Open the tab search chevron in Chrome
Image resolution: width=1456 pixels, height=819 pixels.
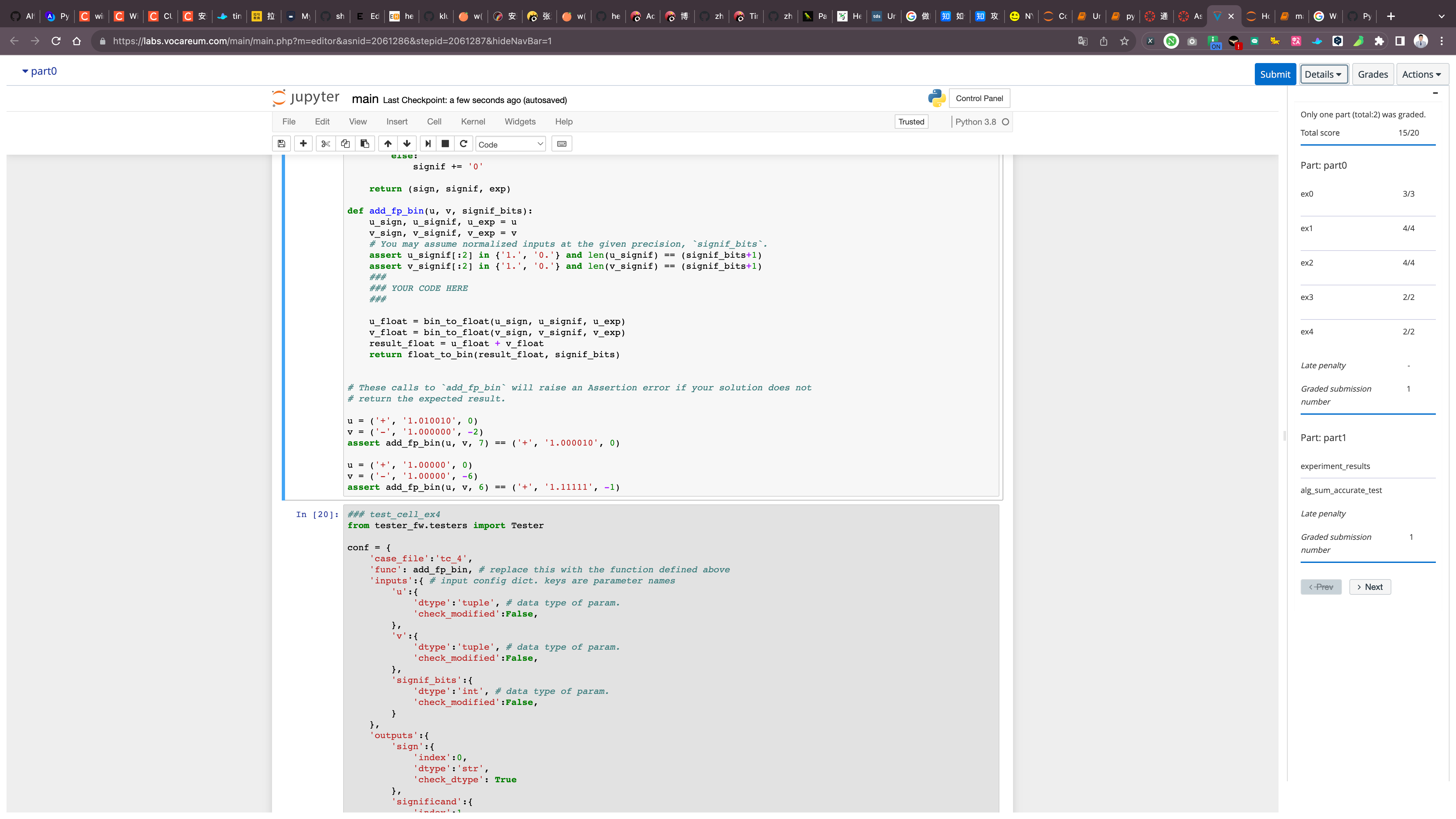tap(1441, 16)
